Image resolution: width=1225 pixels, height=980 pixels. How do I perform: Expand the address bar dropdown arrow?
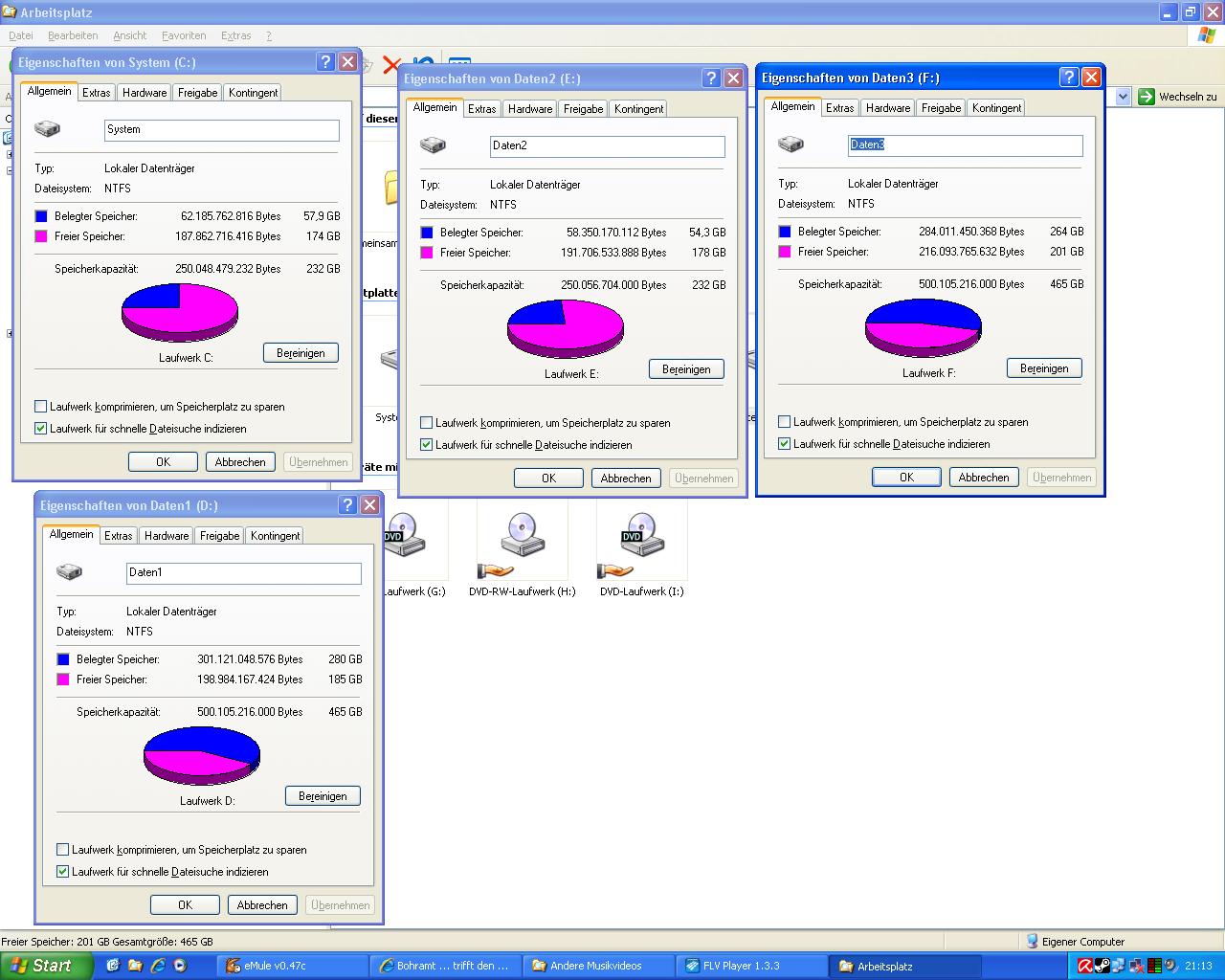[x=1123, y=97]
